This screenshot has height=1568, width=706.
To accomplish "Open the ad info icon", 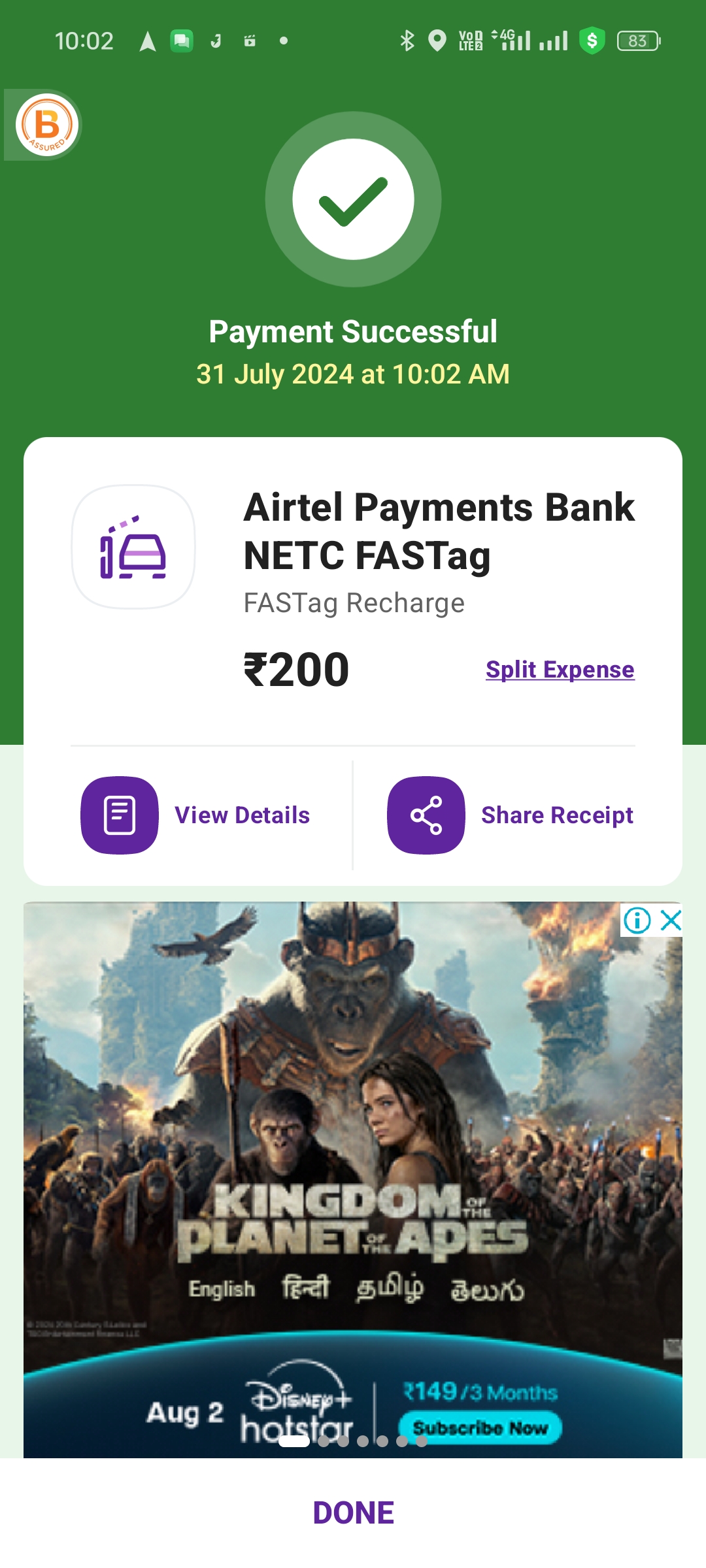I will tap(637, 920).
